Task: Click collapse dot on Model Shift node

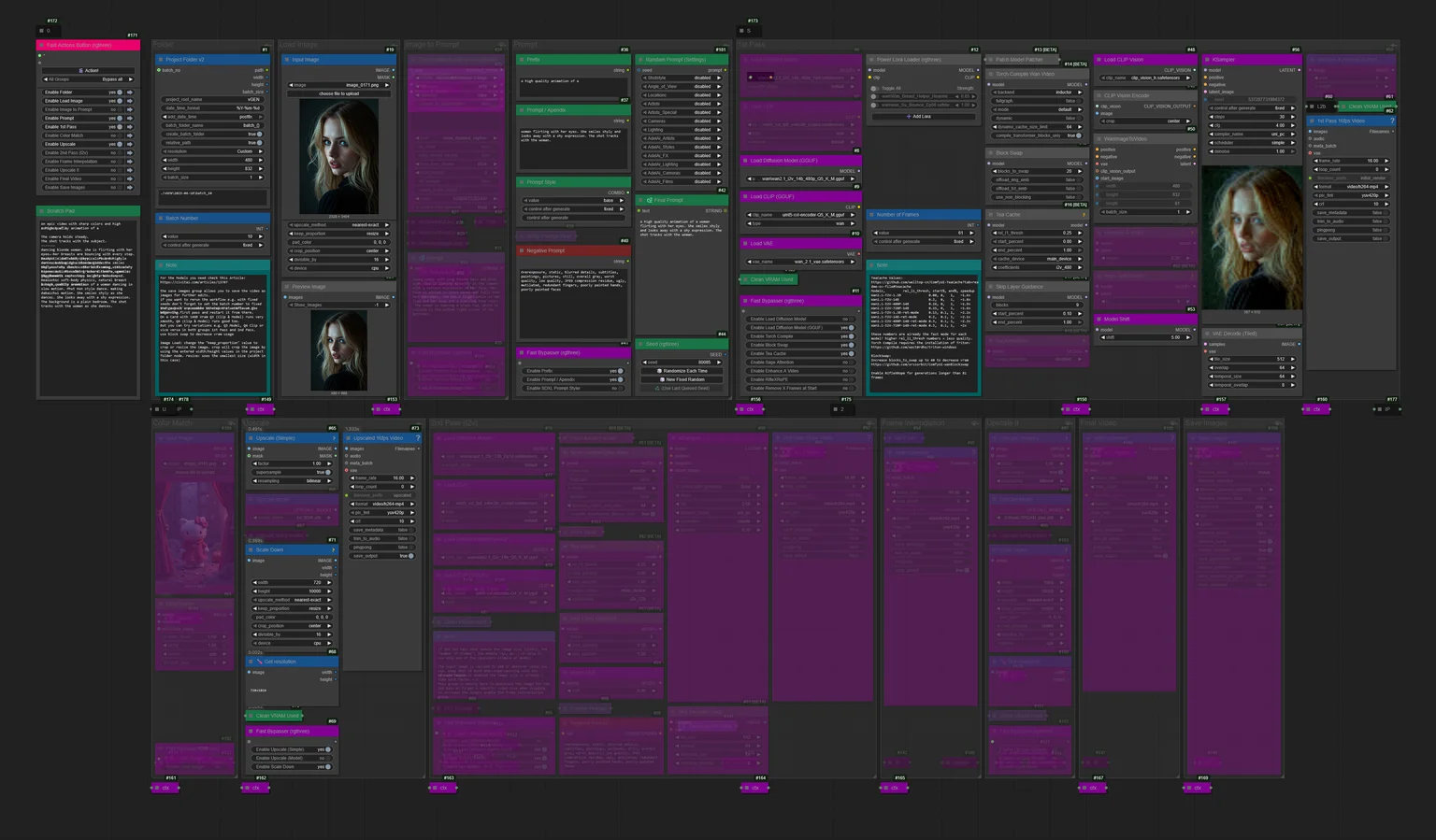Action: (1099, 320)
